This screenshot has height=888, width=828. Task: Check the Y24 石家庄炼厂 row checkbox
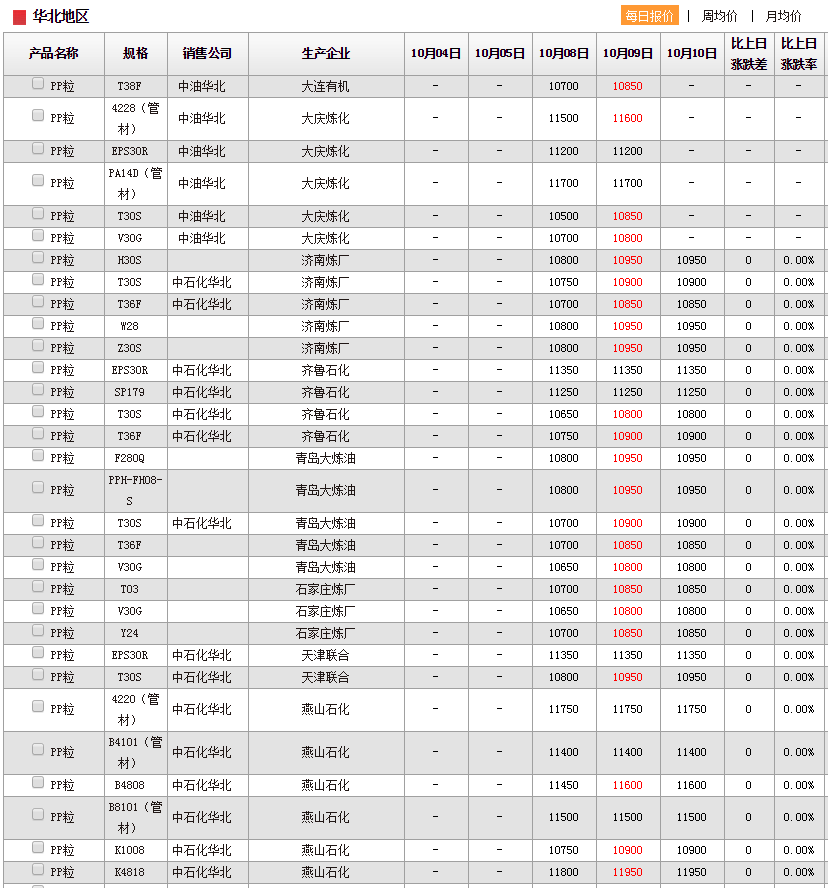(38, 630)
